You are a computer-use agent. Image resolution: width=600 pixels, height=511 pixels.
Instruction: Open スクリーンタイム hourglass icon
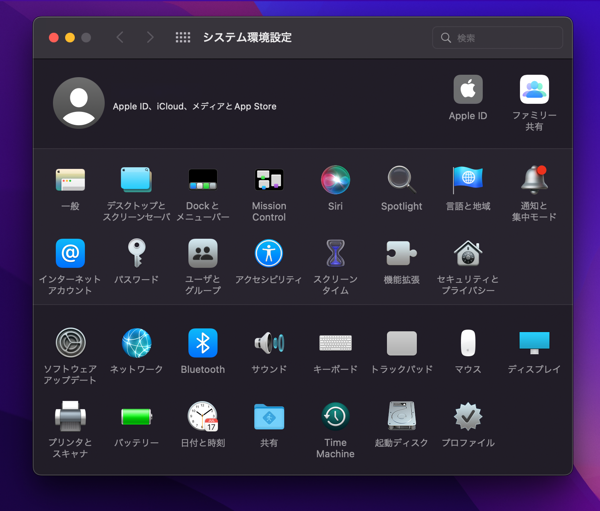point(335,253)
